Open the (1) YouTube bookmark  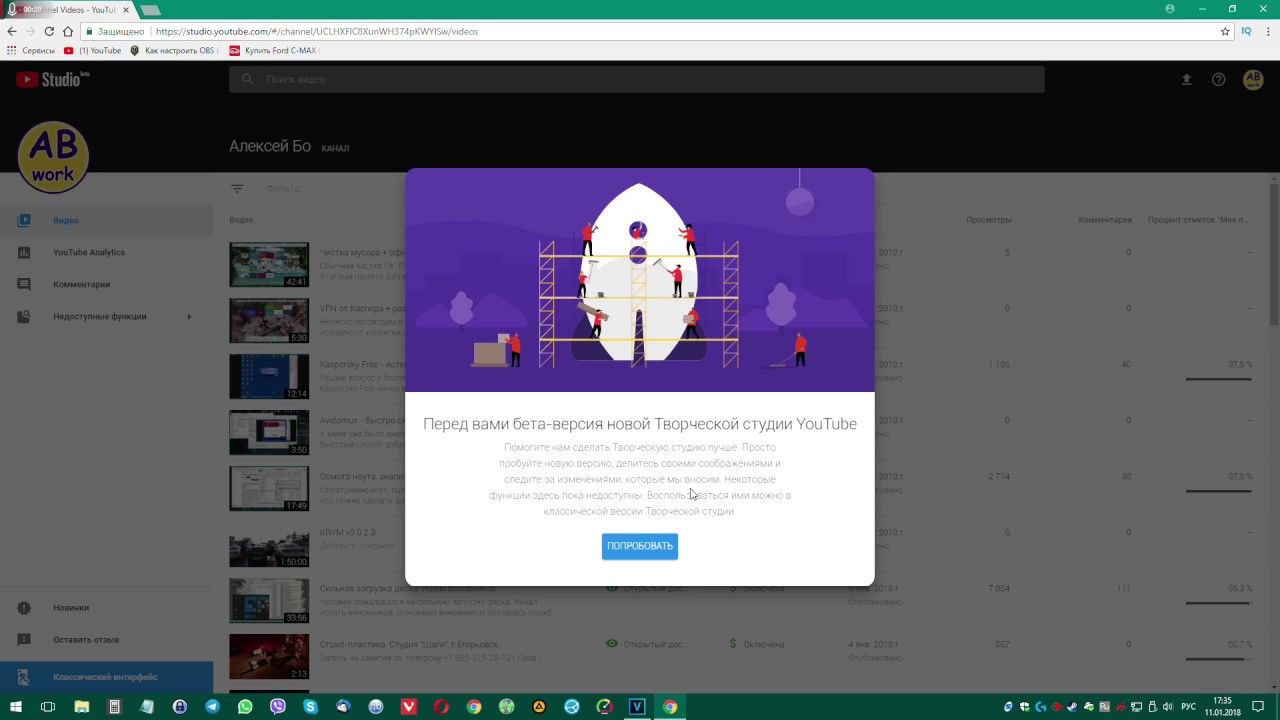(92, 50)
